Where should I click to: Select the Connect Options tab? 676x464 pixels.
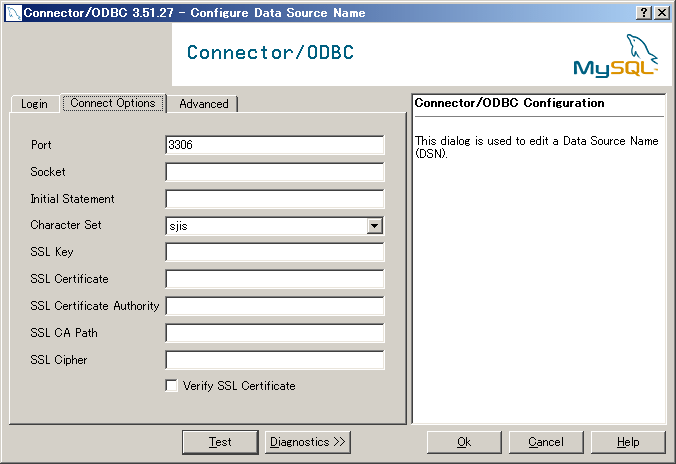click(x=112, y=103)
